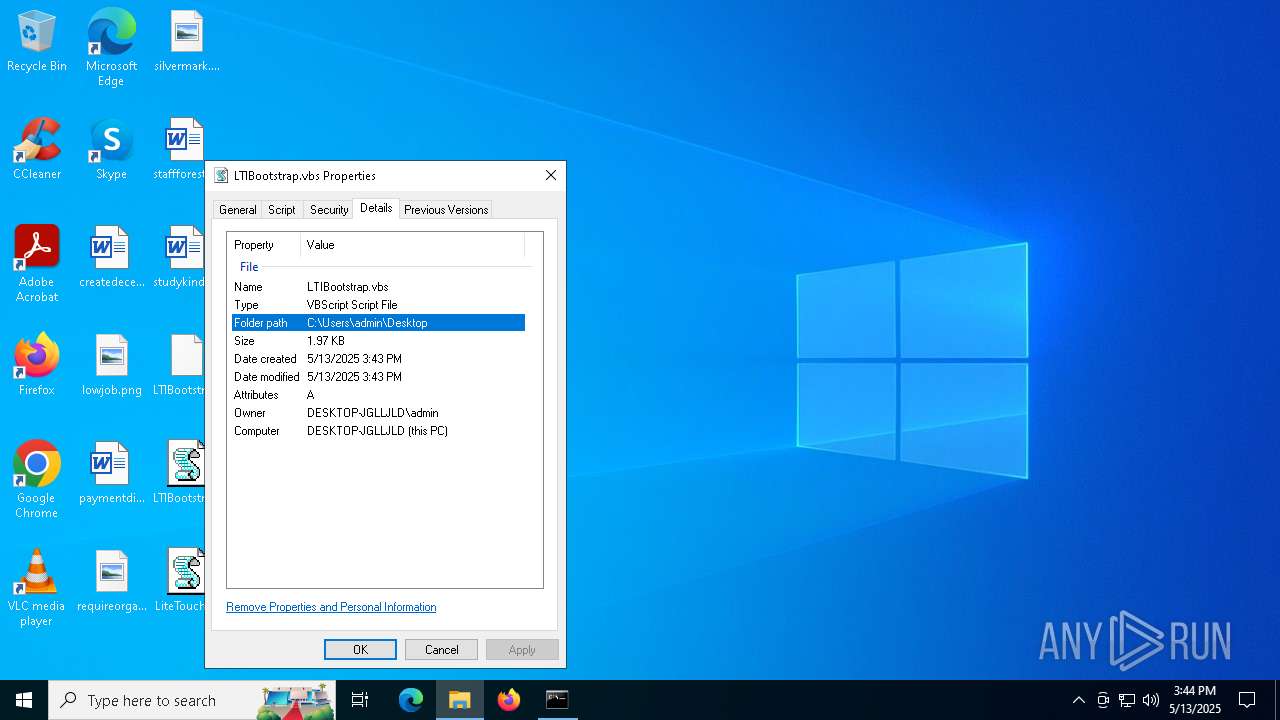
Task: Select the staffforest Word document icon
Action: tap(180, 149)
